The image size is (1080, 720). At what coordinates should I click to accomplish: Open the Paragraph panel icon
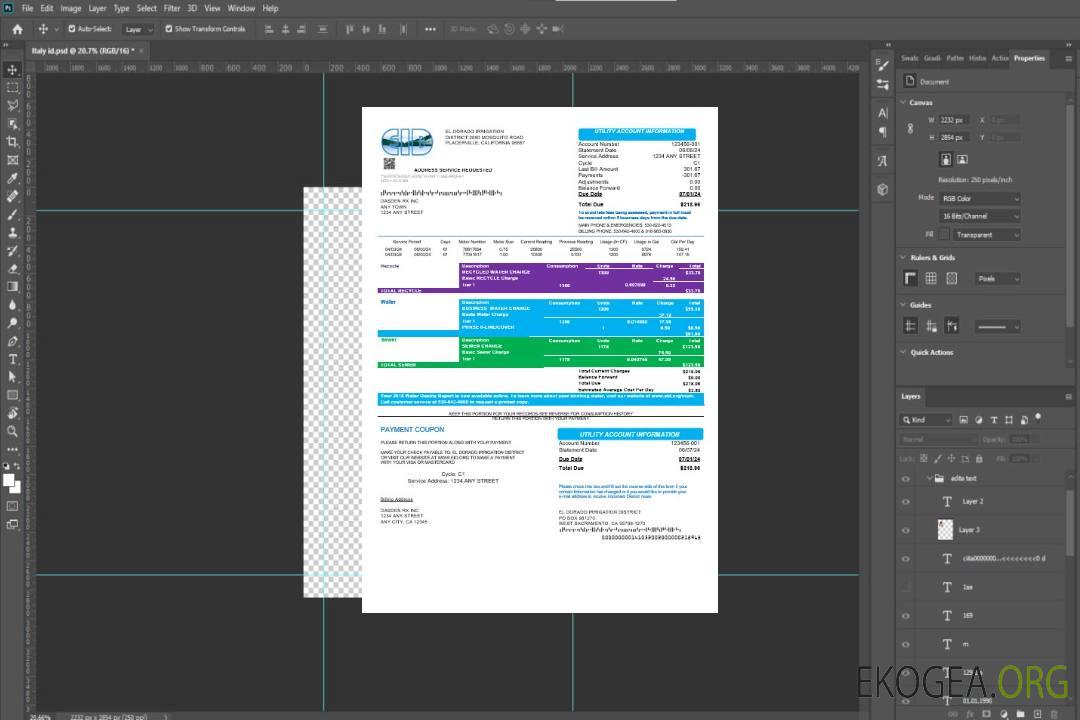882,132
